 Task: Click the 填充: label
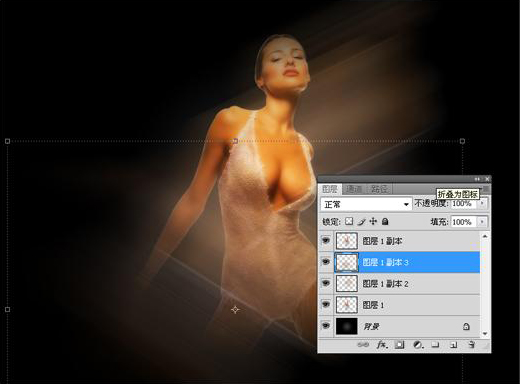click(x=439, y=221)
